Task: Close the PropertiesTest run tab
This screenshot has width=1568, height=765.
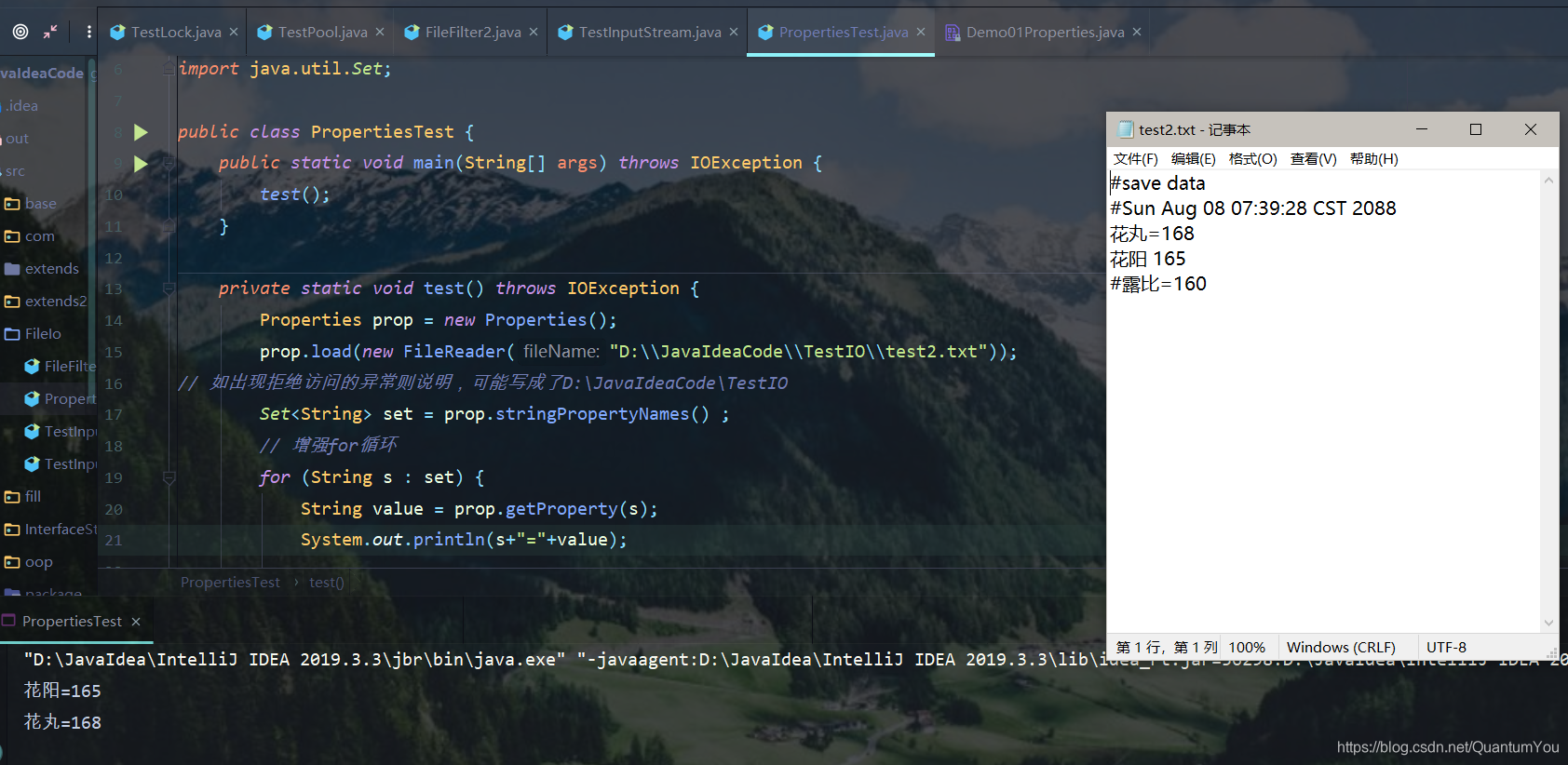Action: pos(136,622)
